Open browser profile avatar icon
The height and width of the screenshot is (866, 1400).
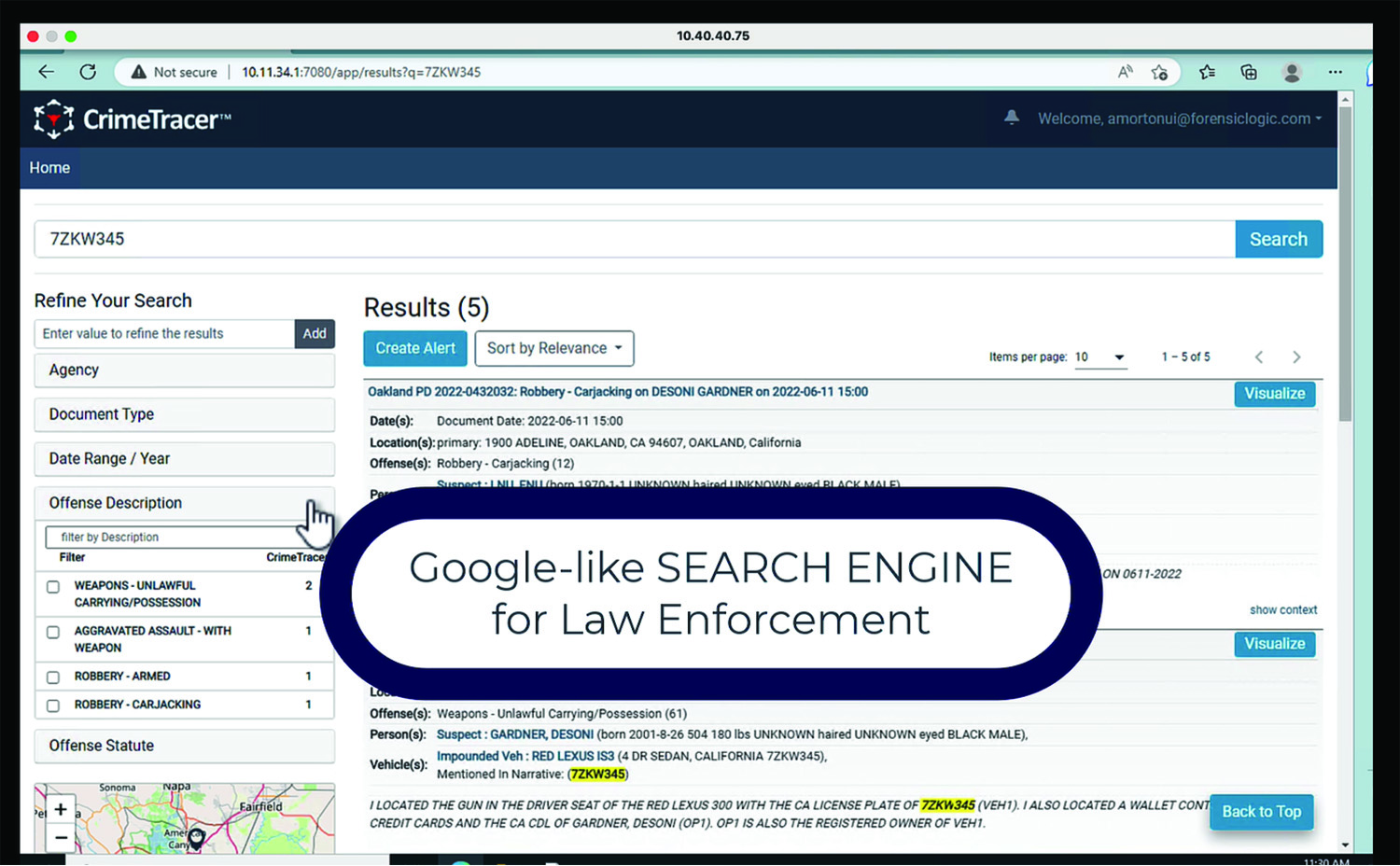pos(1292,72)
